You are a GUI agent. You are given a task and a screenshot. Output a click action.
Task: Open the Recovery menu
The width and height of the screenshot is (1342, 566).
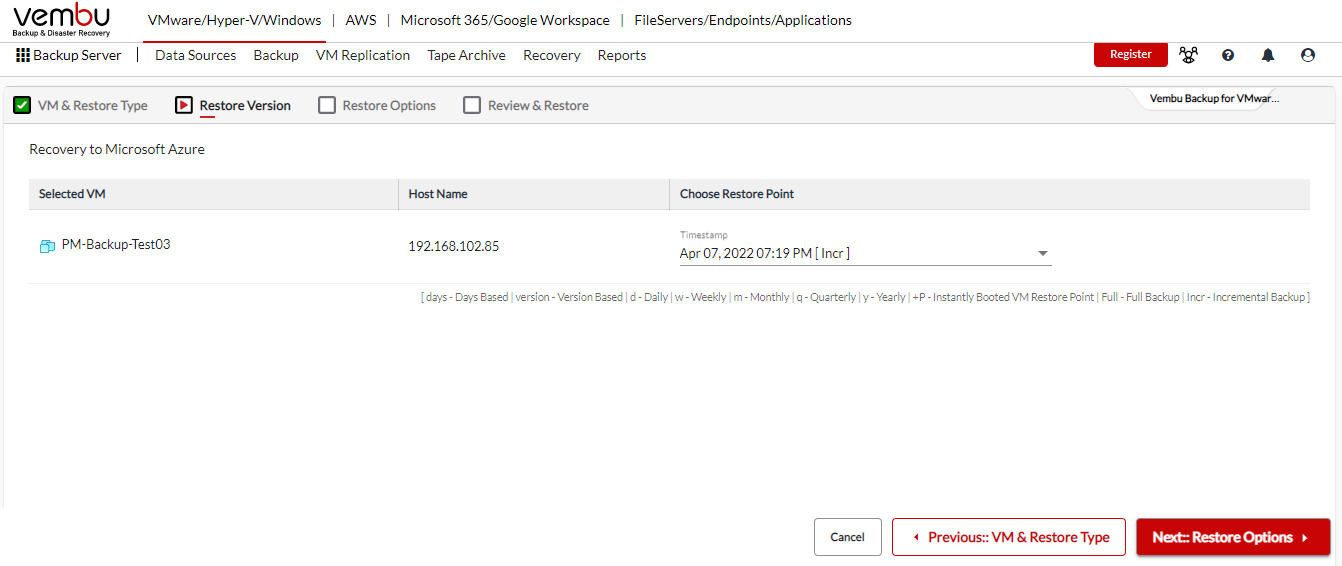click(x=552, y=56)
